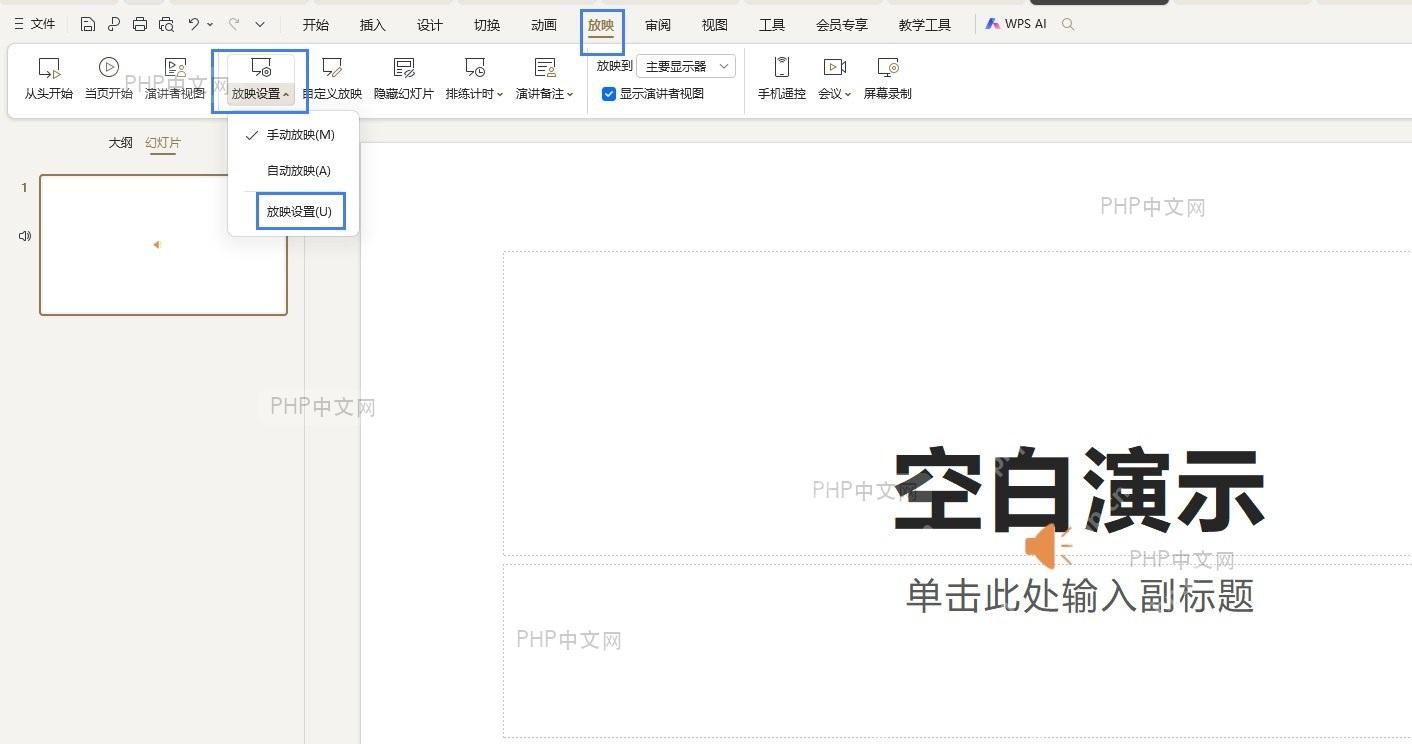
Task: Click the print icon in quick access toolbar
Action: 140,24
